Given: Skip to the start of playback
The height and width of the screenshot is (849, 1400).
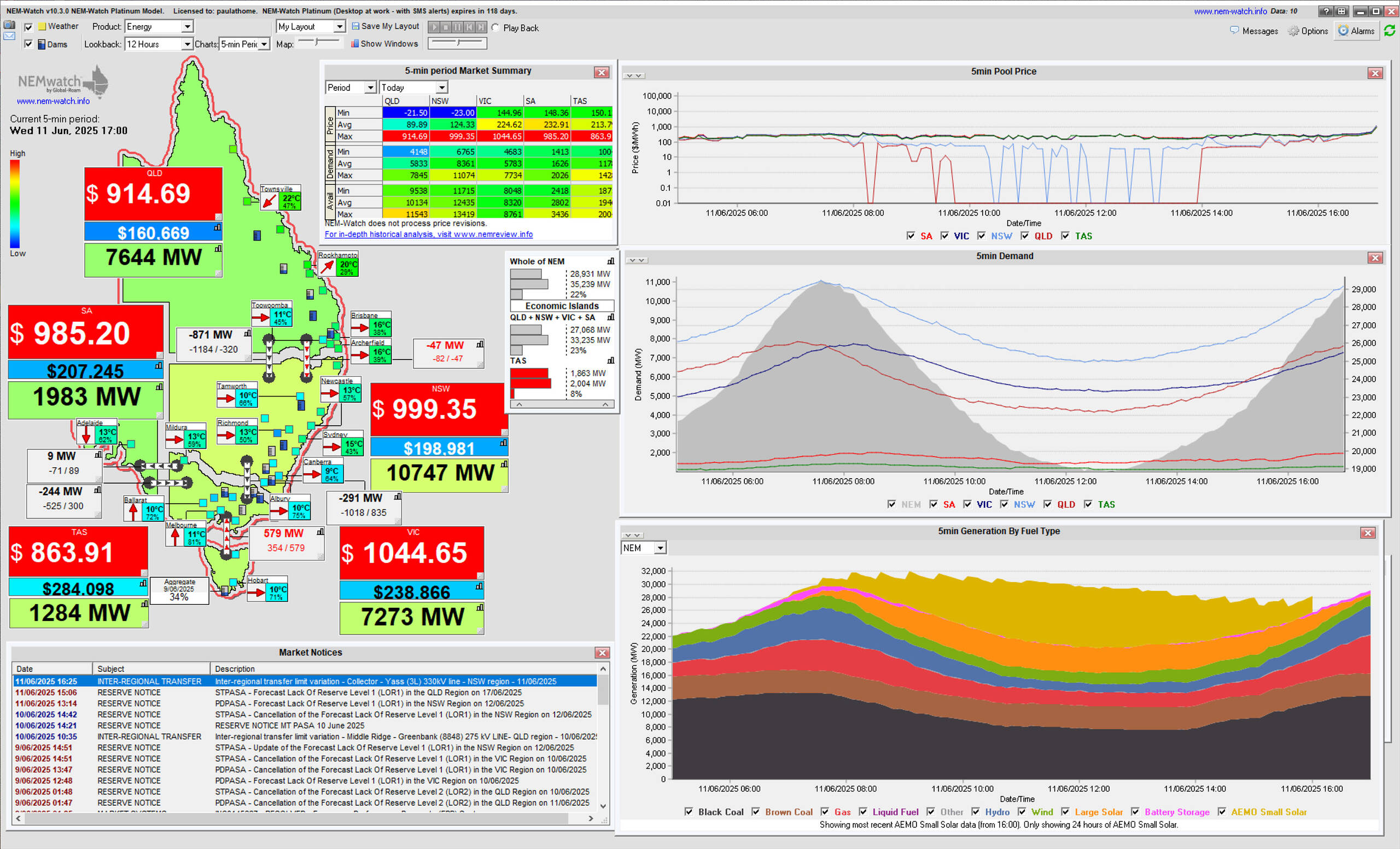Looking at the screenshot, I should (x=469, y=27).
